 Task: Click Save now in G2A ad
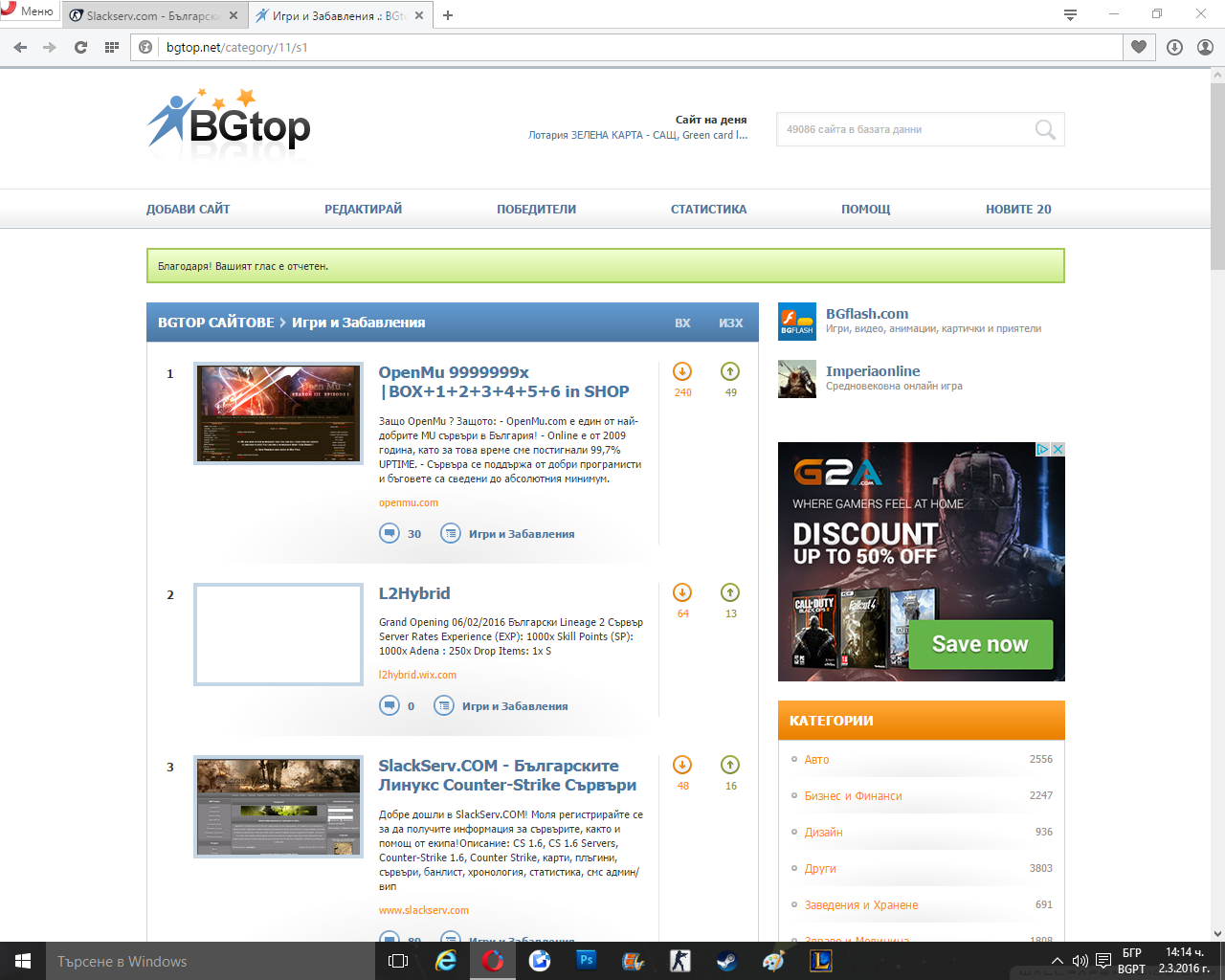(980, 644)
